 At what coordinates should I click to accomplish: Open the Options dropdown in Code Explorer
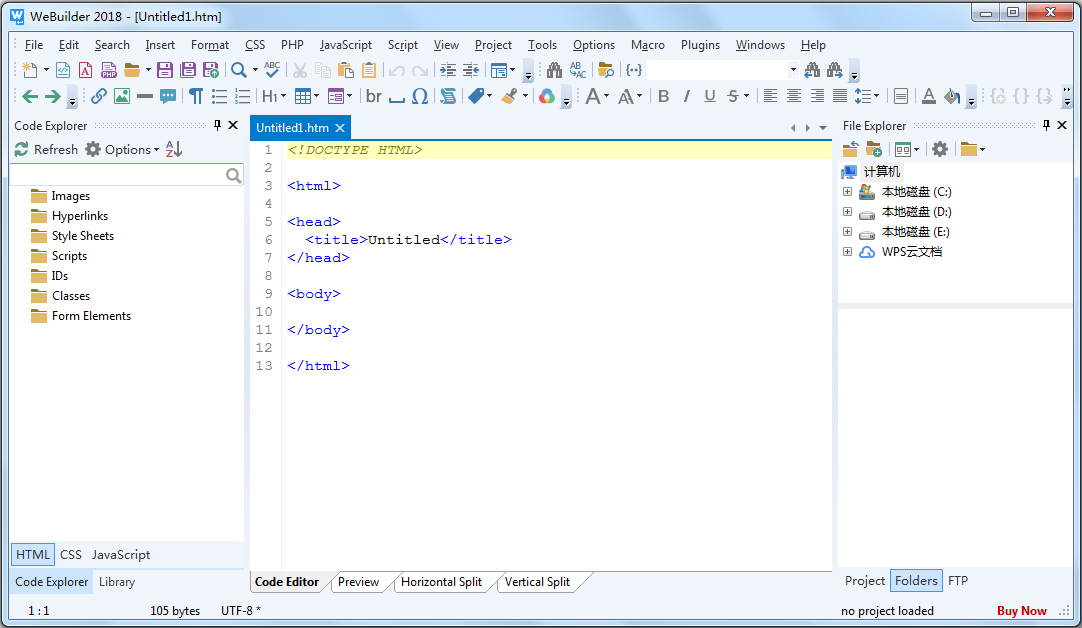pos(127,148)
